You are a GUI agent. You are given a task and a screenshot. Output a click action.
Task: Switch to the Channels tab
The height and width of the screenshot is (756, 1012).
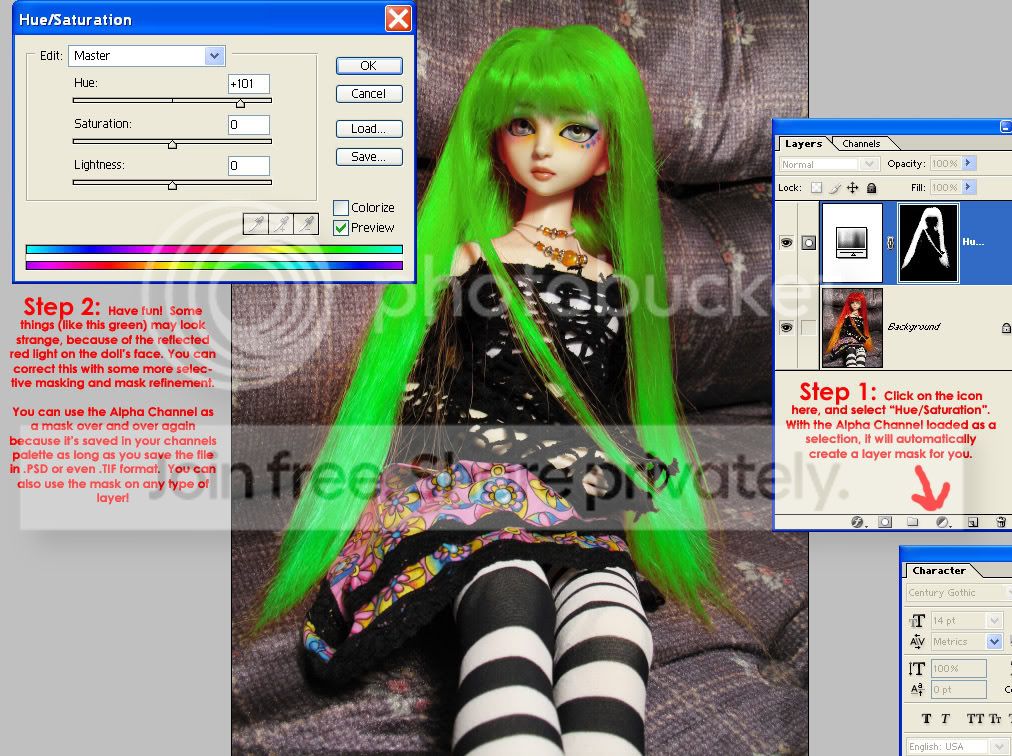[x=860, y=144]
